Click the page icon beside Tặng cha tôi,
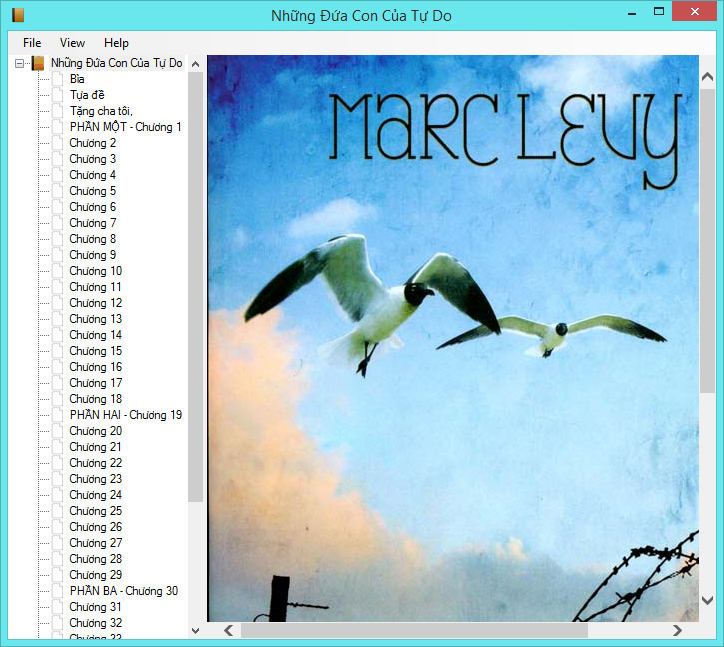The image size is (724, 647). [58, 111]
